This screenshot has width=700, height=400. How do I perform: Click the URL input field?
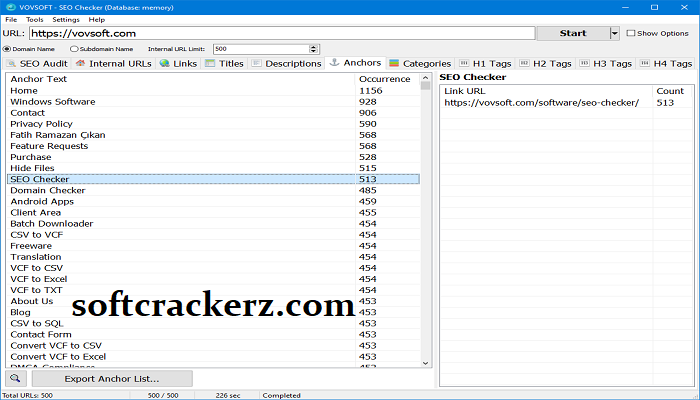[282, 33]
